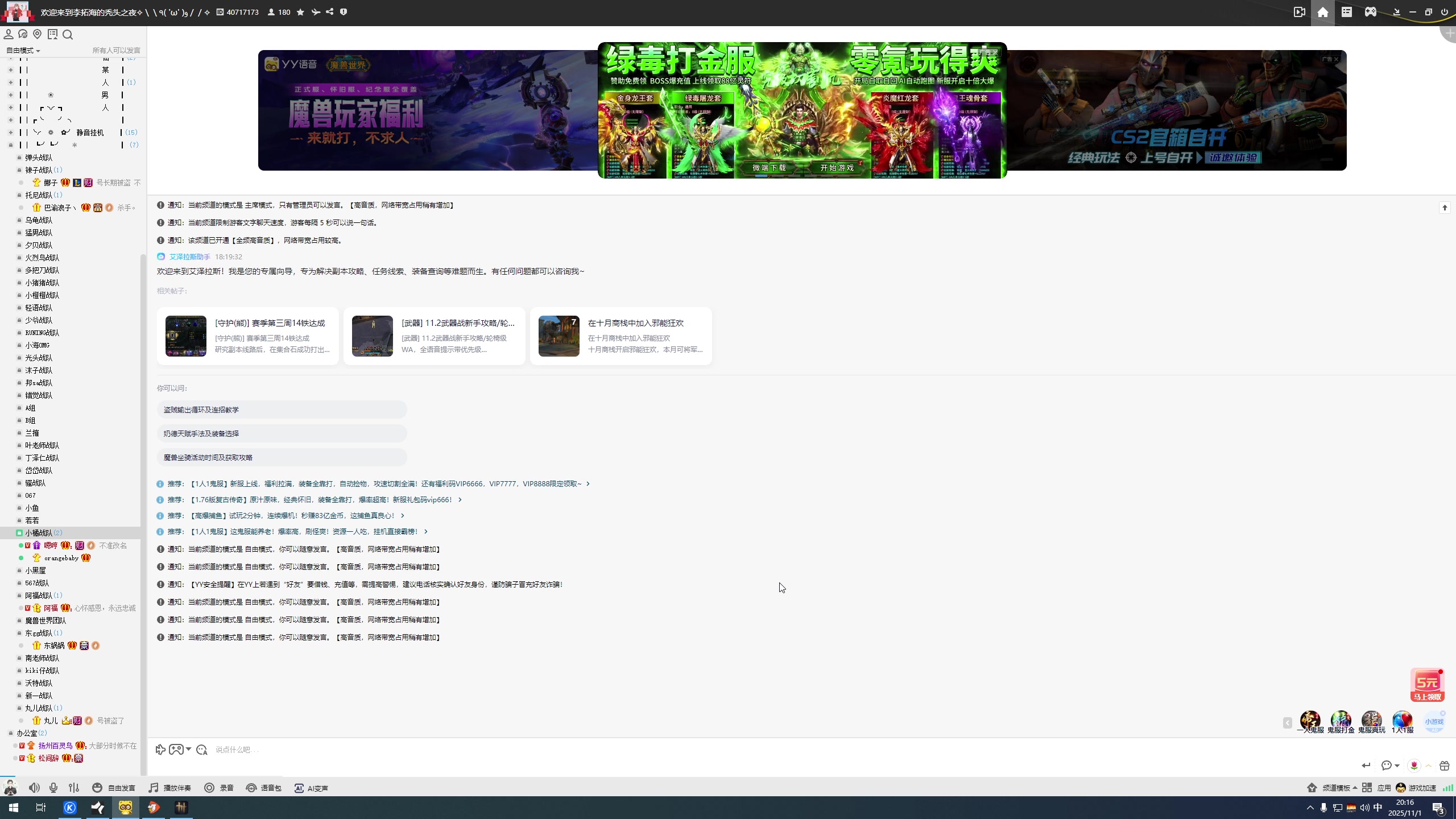Send the tulip flower gift
This screenshot has width=1456, height=819.
coord(1414,766)
